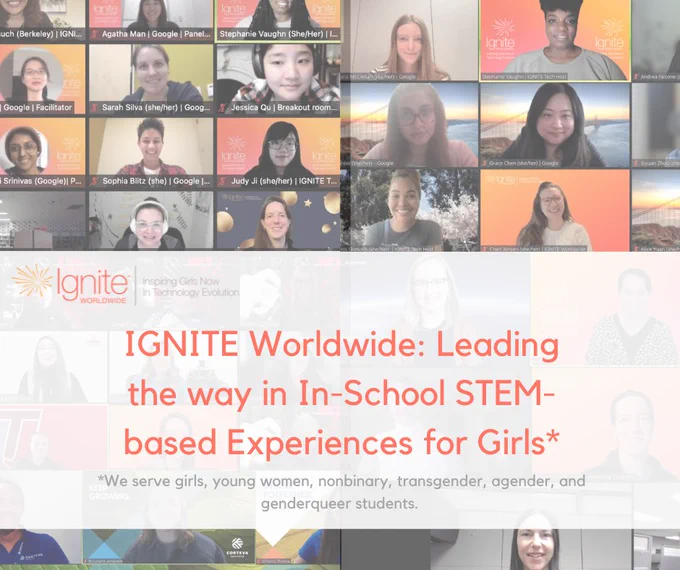Select McClellan (she/her) - Google video tile
Screen dimensions: 680x570
click(409, 40)
